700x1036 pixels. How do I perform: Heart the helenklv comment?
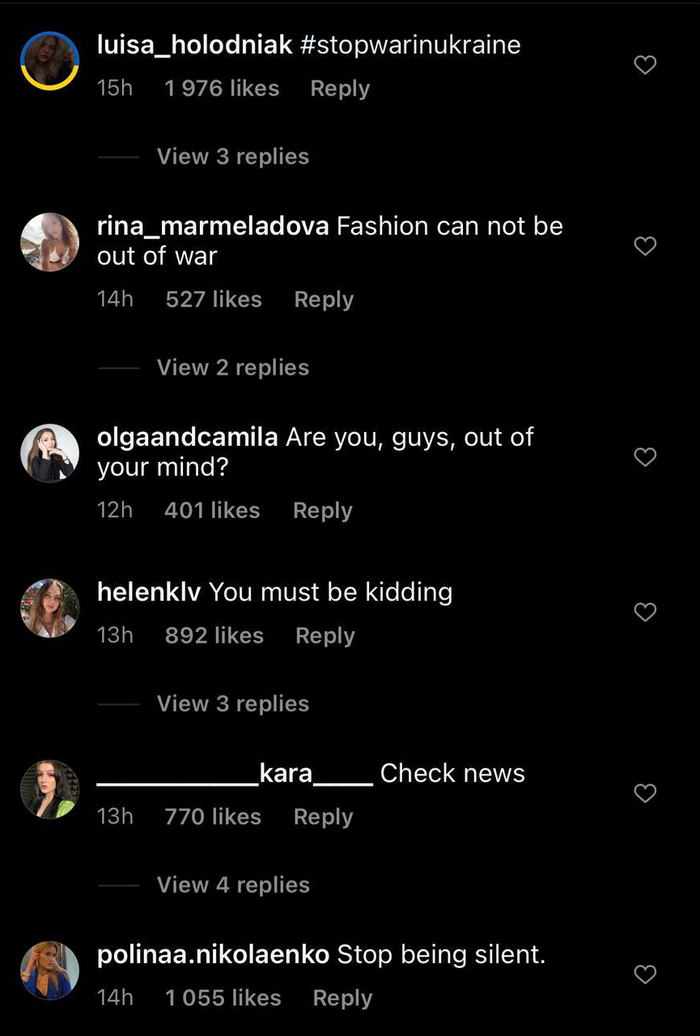[x=646, y=612]
